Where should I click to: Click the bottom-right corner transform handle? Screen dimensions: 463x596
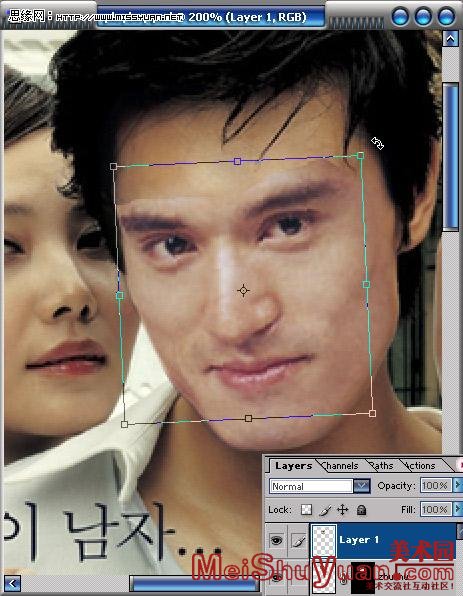click(373, 414)
